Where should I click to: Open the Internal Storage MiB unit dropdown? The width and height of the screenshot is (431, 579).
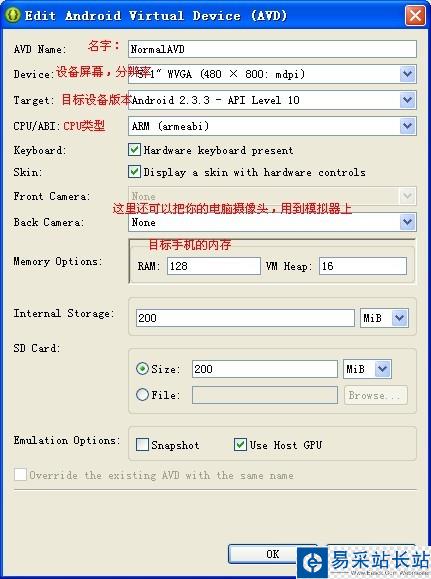(x=384, y=318)
